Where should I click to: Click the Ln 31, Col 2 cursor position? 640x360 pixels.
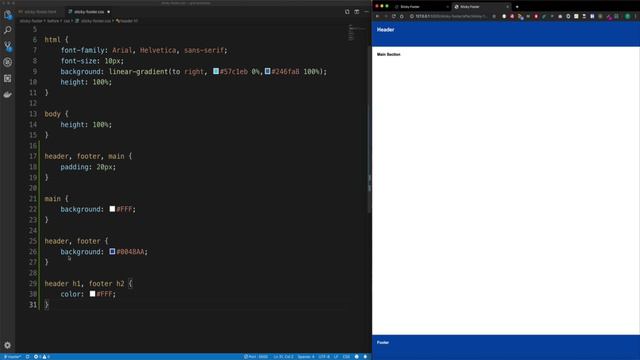283,357
